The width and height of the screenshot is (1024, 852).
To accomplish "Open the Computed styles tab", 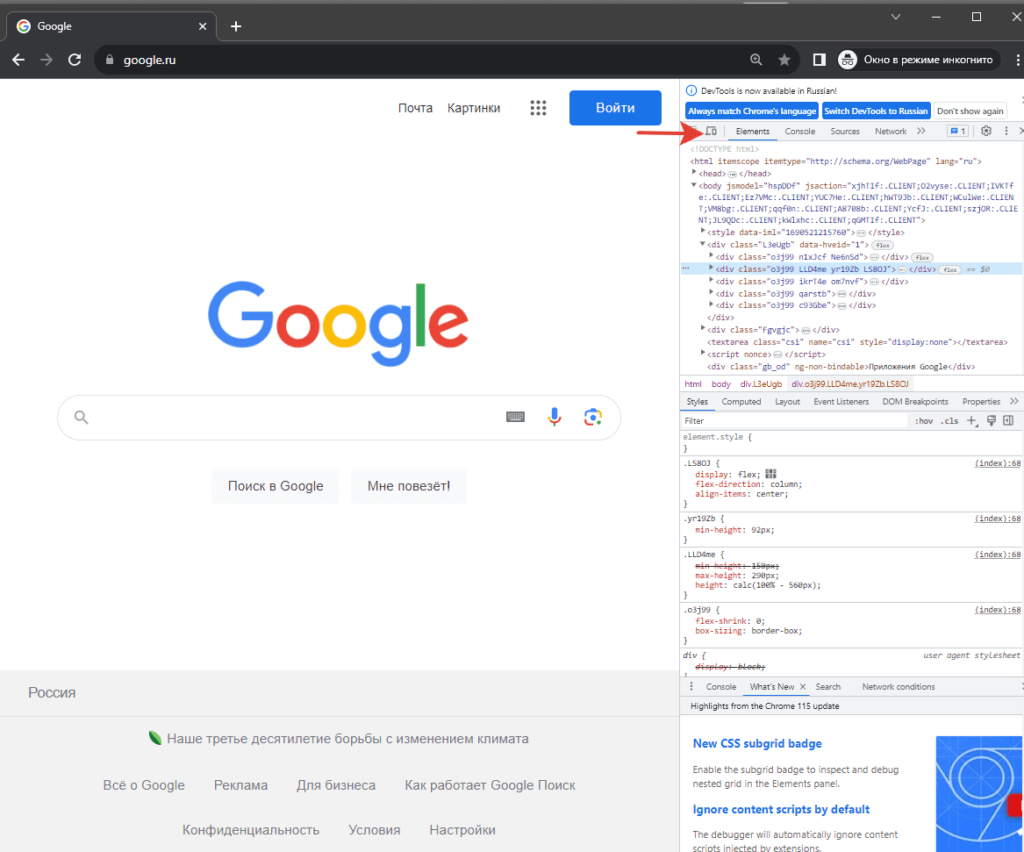I will [x=741, y=402].
